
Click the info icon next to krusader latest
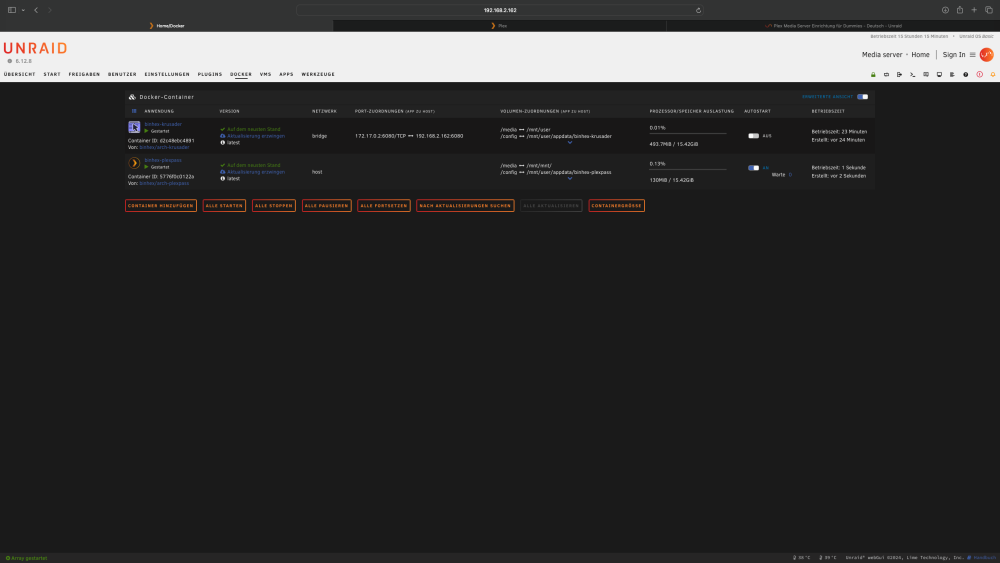pos(223,143)
